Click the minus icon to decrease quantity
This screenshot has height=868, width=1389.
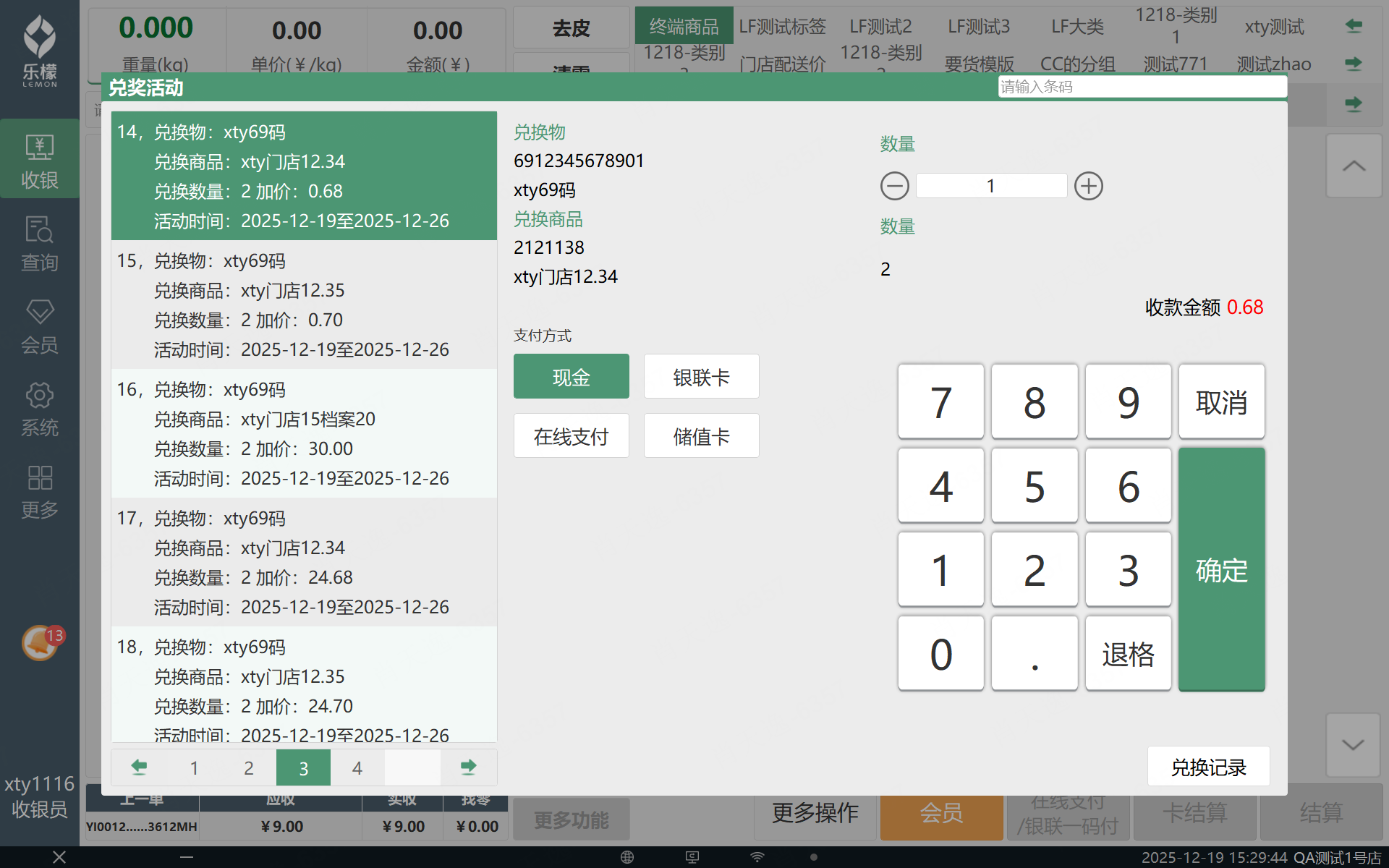[x=894, y=186]
